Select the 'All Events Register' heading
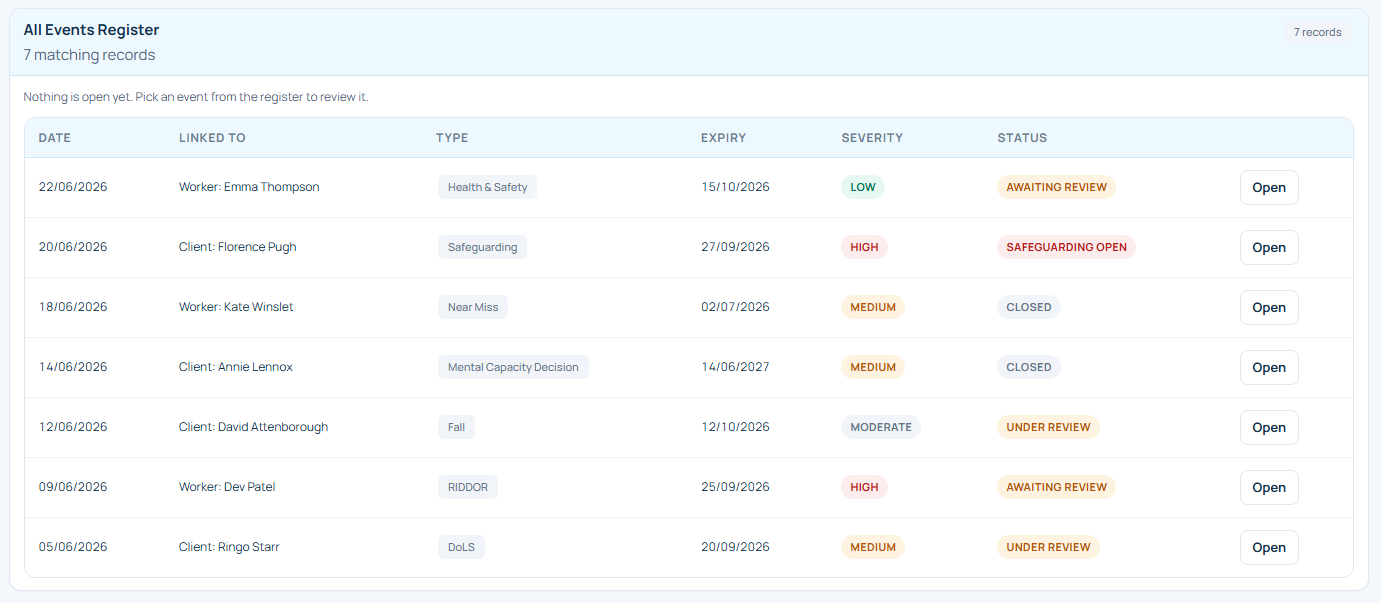 point(91,30)
